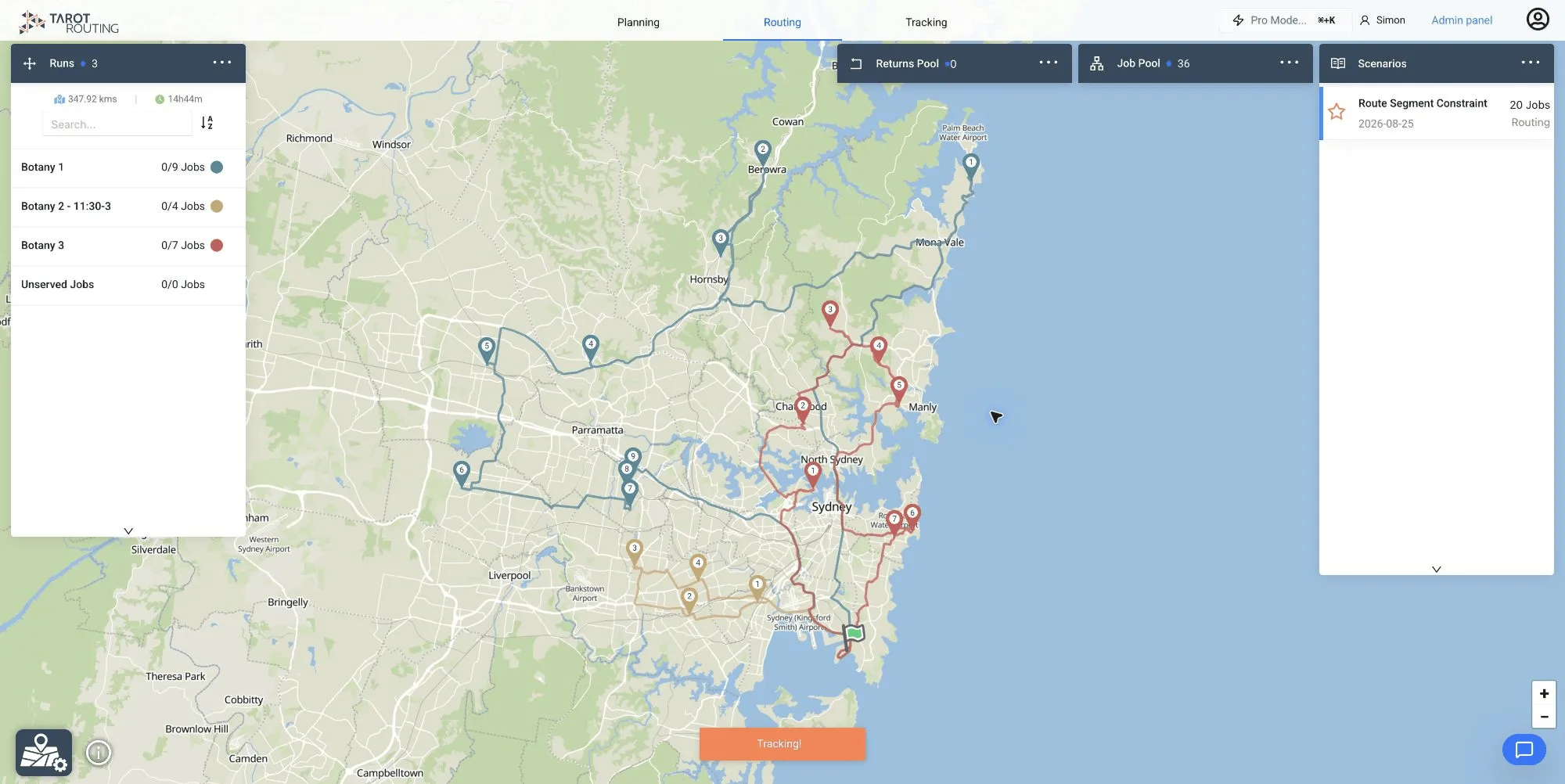Select the Unserved Jobs row
The height and width of the screenshot is (784, 1565).
[128, 285]
